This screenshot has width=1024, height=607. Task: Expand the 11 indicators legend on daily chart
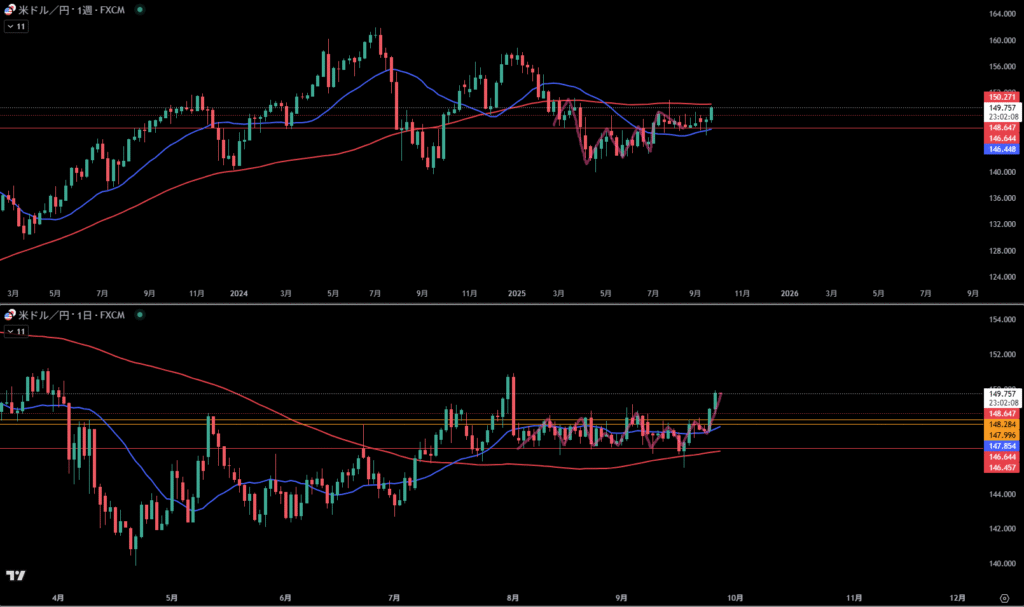pos(16,331)
